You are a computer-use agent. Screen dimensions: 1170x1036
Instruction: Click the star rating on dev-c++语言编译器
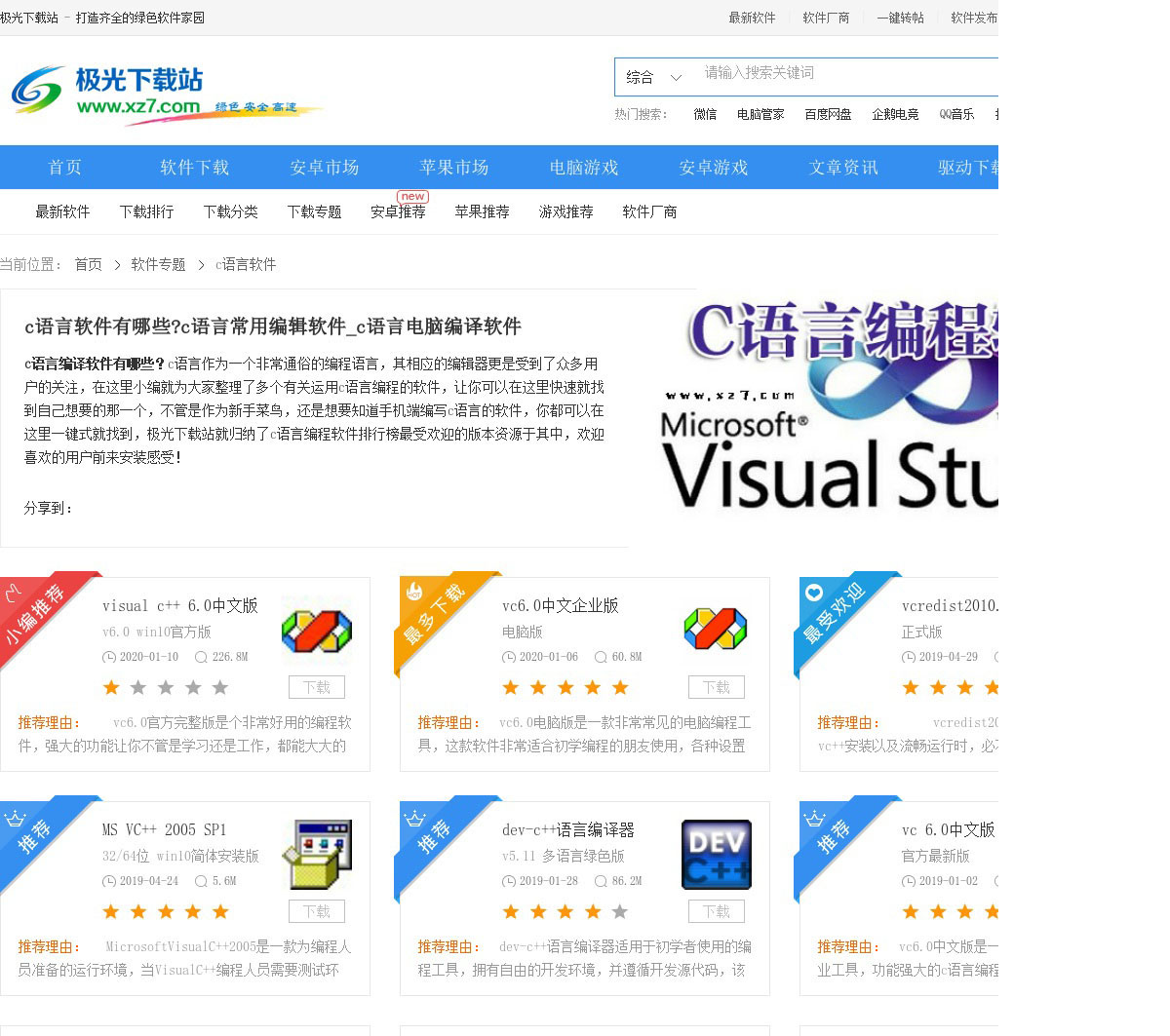565,912
